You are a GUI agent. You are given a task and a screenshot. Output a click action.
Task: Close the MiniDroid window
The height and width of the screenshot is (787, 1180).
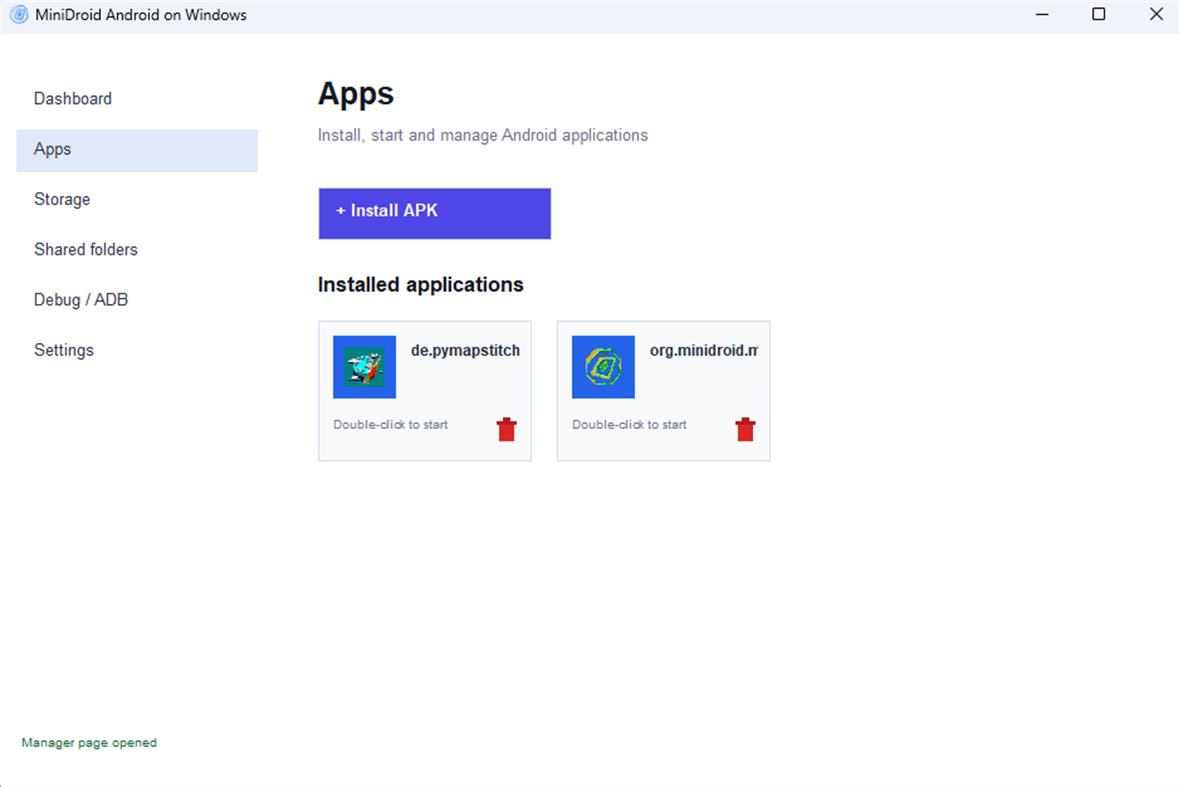pyautogui.click(x=1156, y=14)
